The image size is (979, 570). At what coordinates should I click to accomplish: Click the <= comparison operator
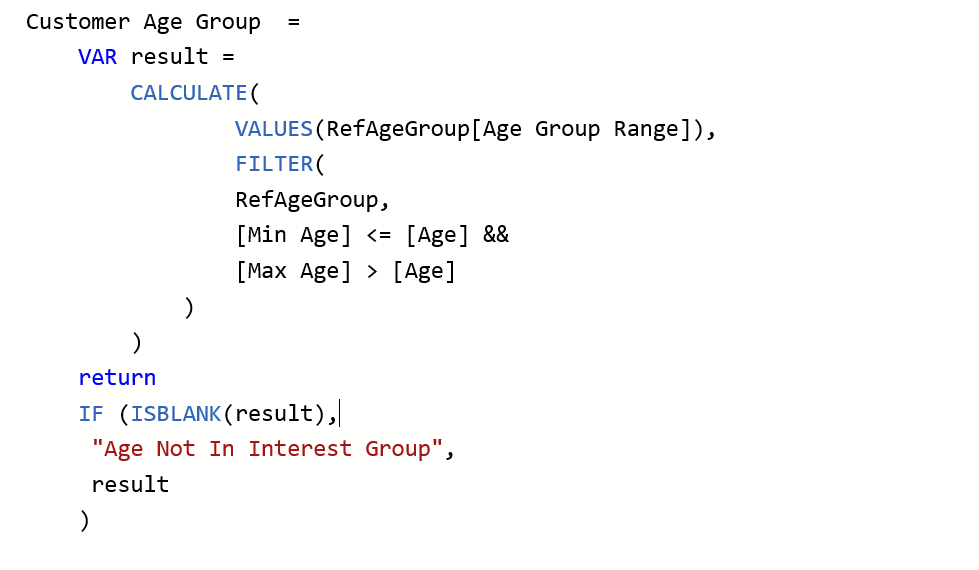378,235
